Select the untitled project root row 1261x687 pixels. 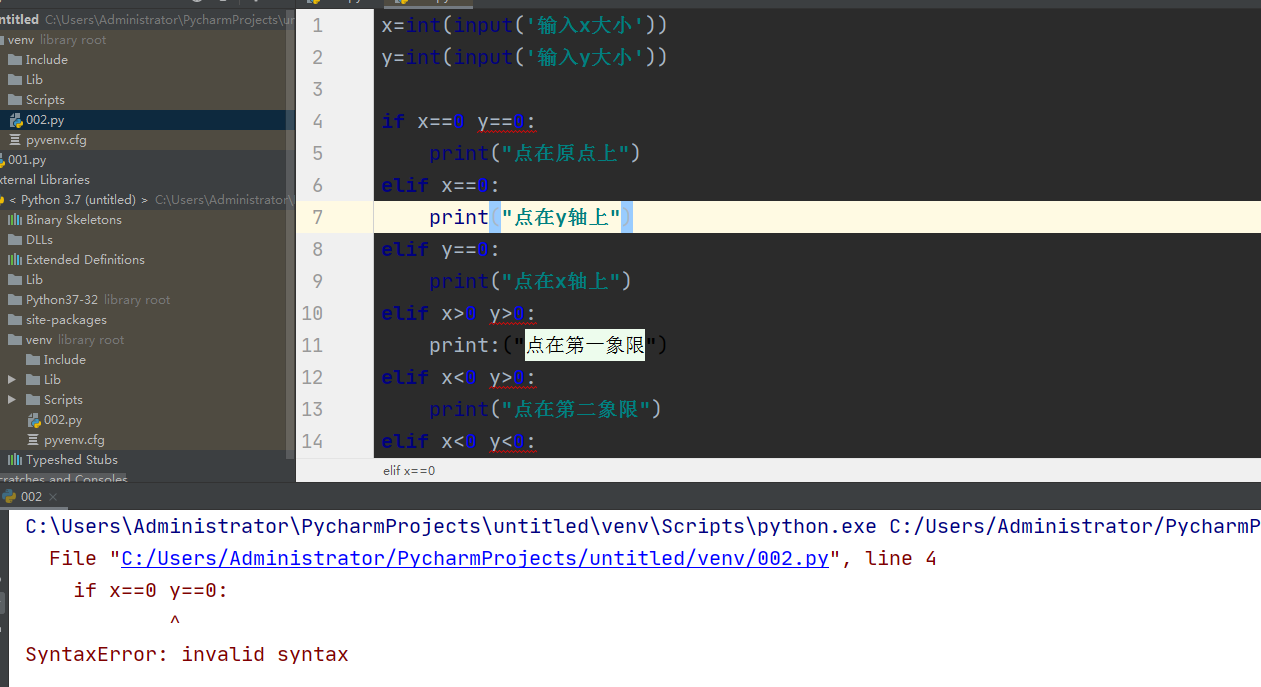tap(147, 20)
